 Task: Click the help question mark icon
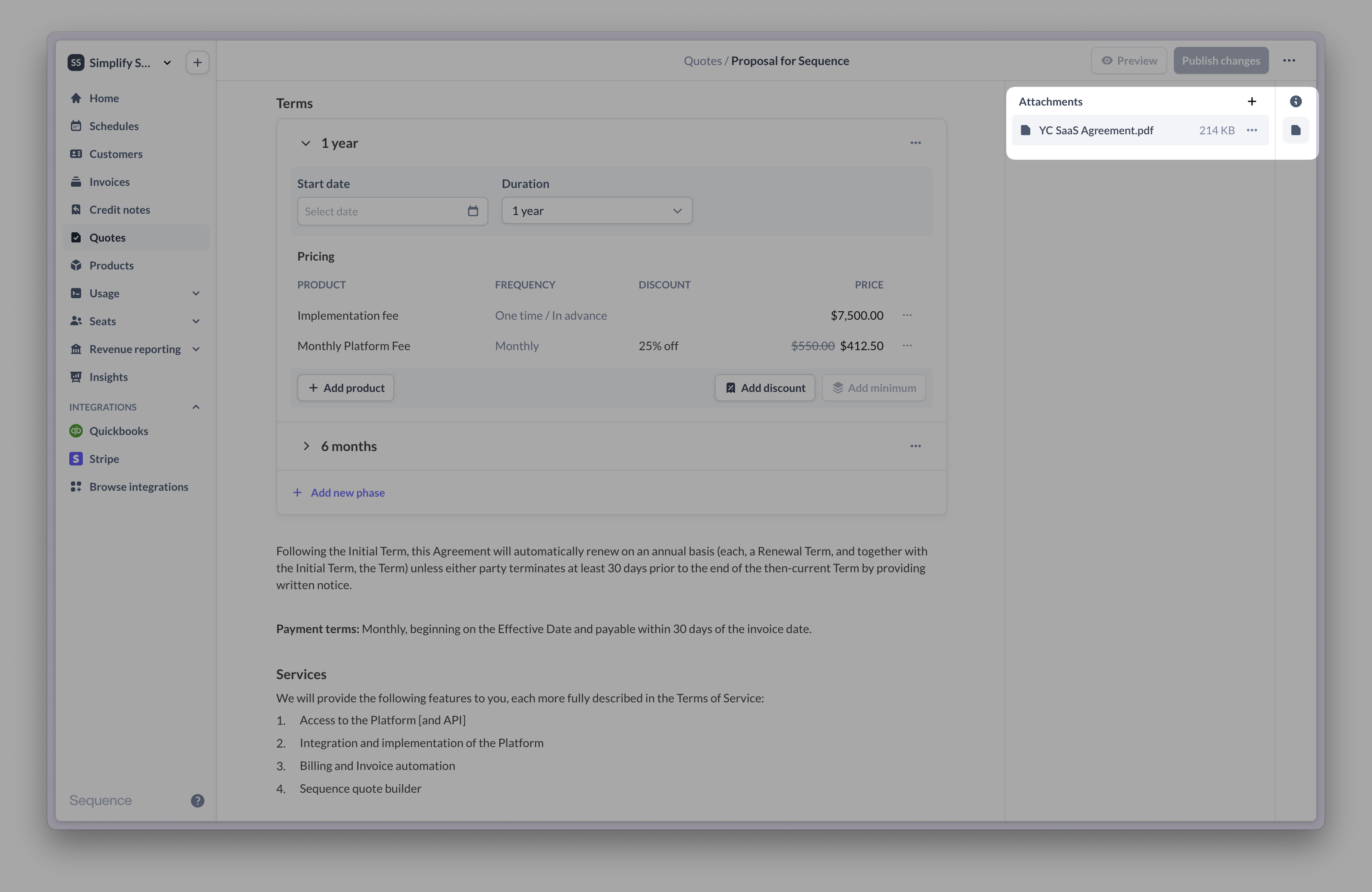tap(197, 800)
